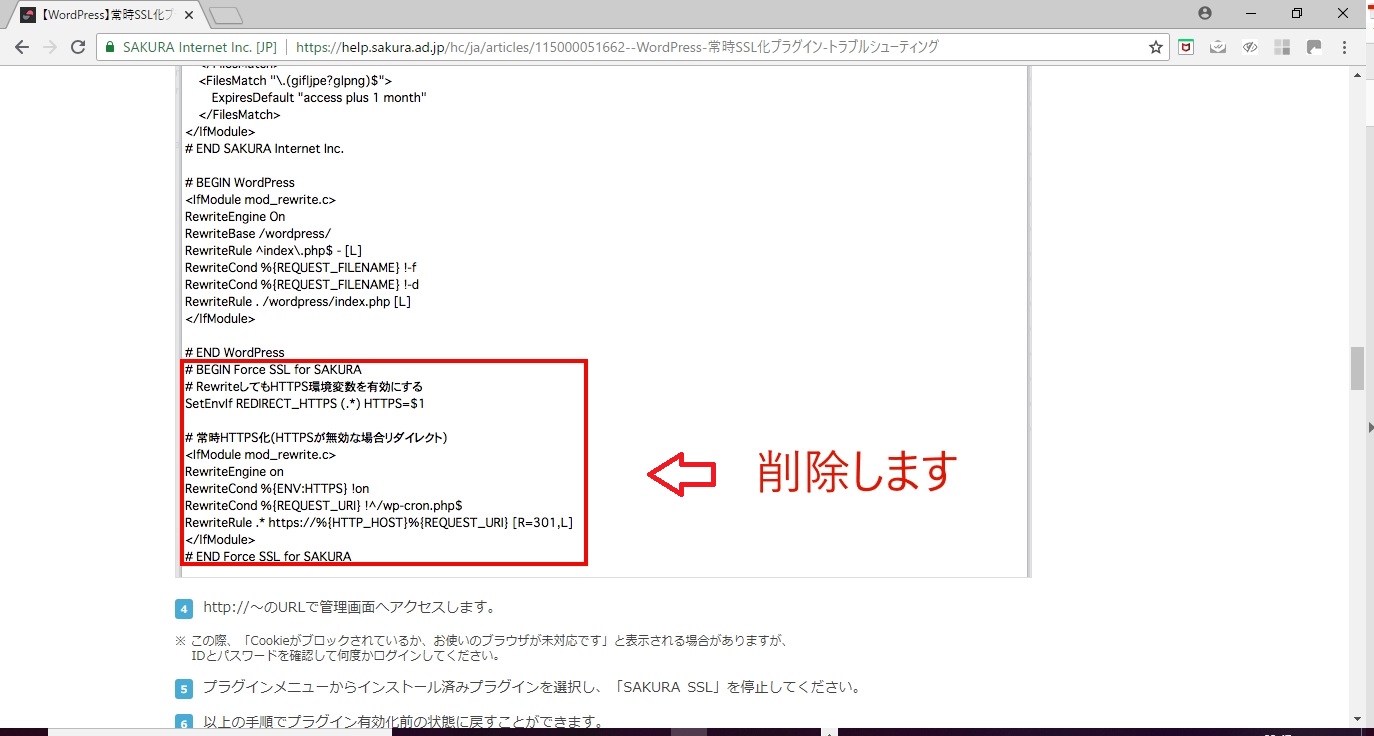
Task: Click the '# END Force SSL for SAKURA' line
Action: coord(268,556)
